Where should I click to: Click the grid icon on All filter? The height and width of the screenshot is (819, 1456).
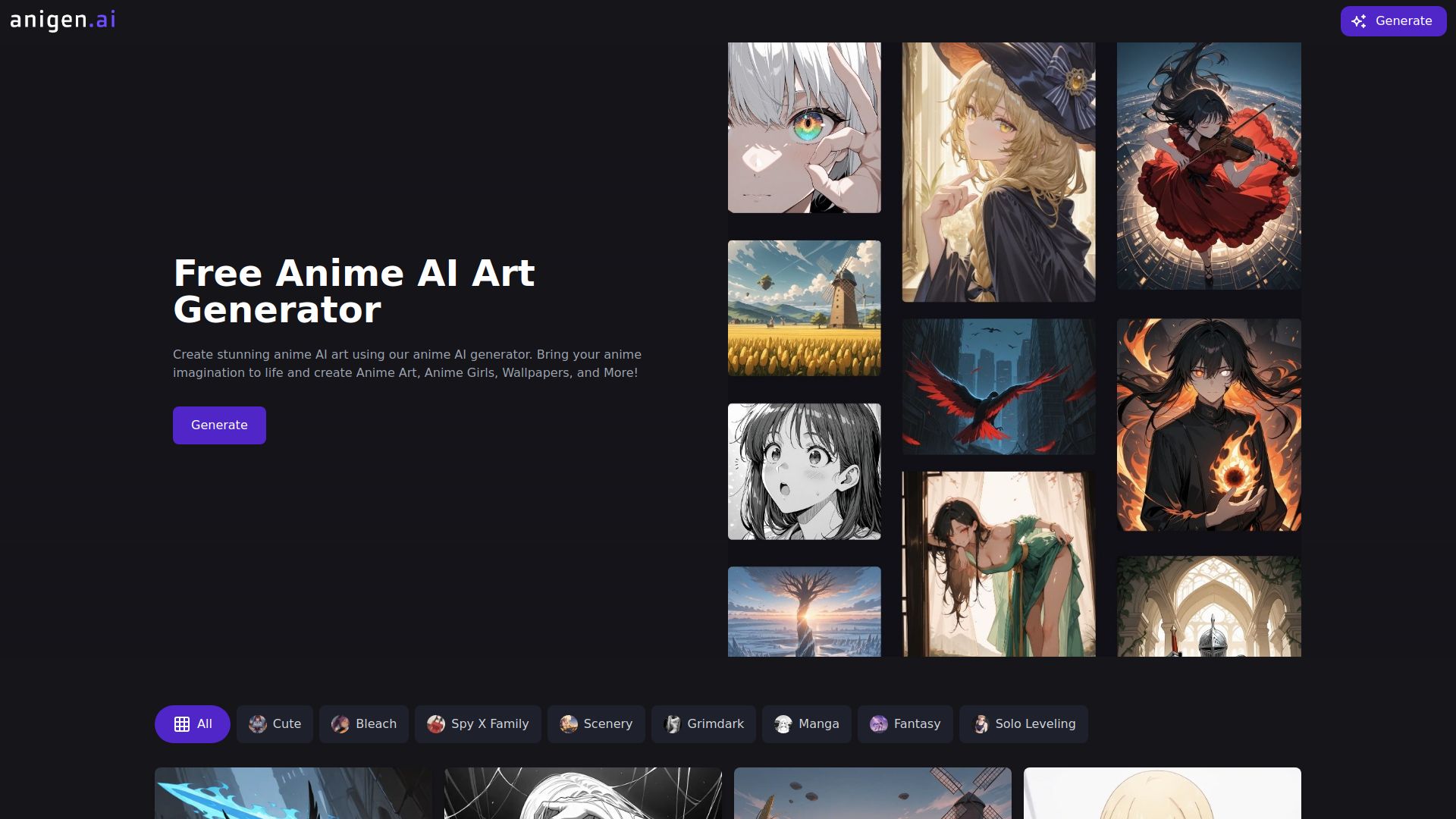tap(182, 724)
